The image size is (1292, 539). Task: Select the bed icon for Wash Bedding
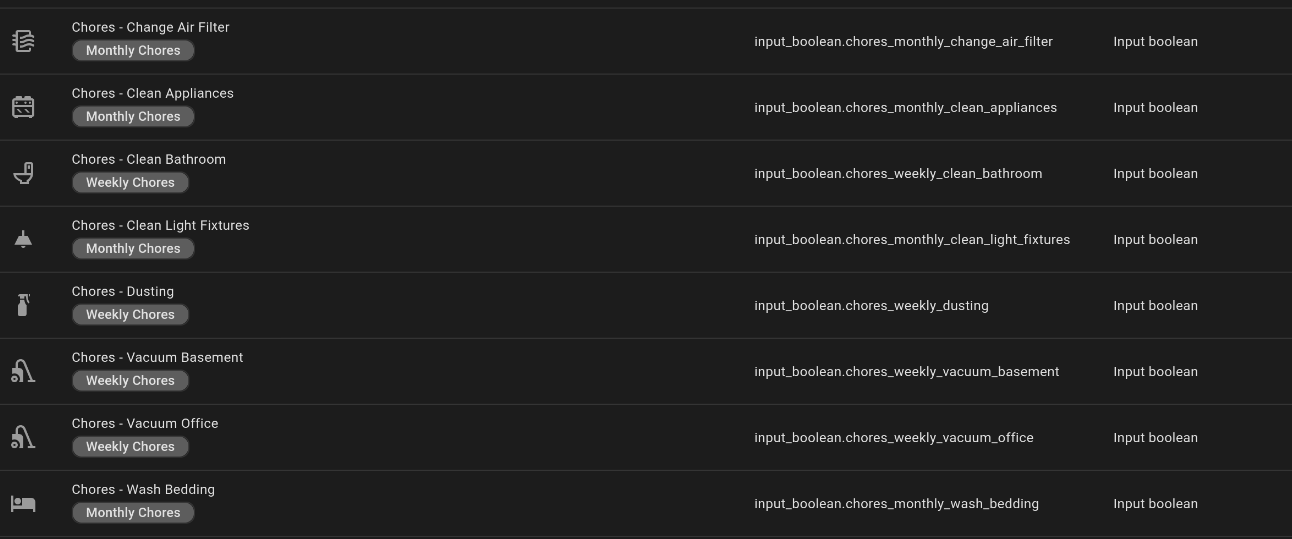click(23, 503)
